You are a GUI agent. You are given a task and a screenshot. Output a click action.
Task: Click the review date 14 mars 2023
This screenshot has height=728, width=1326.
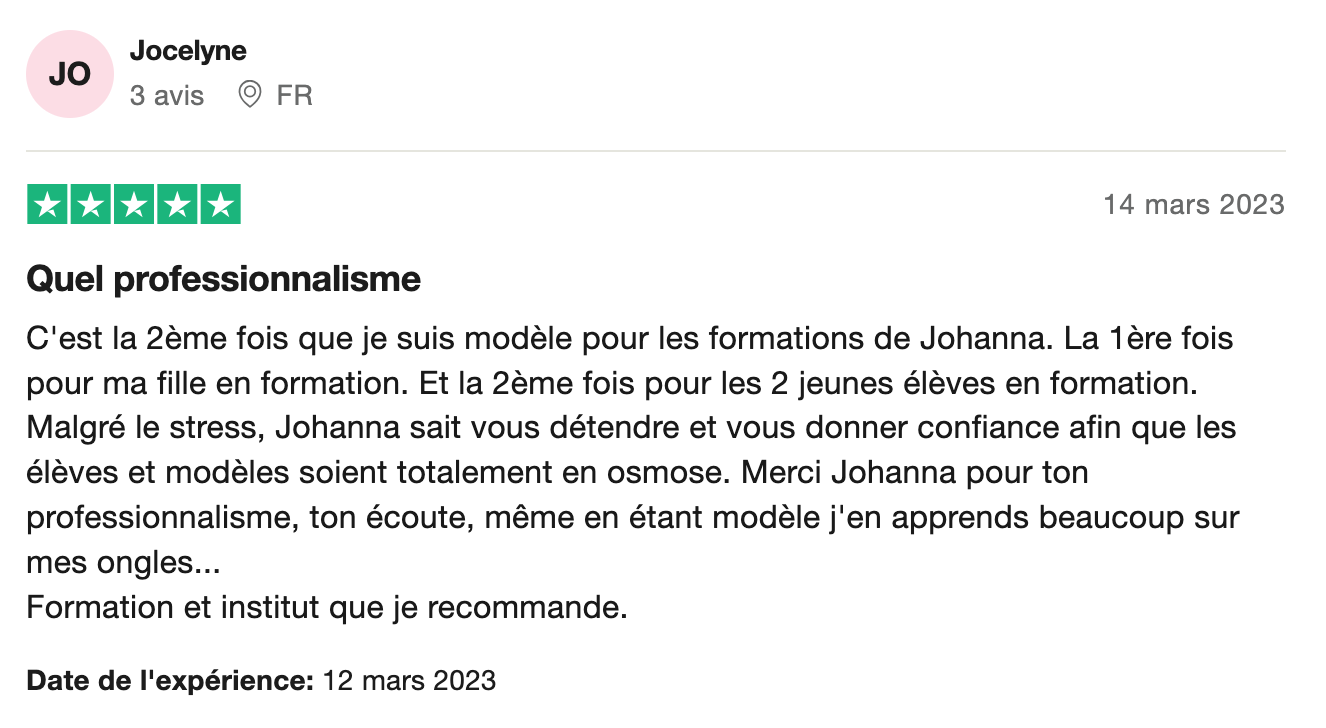1193,204
